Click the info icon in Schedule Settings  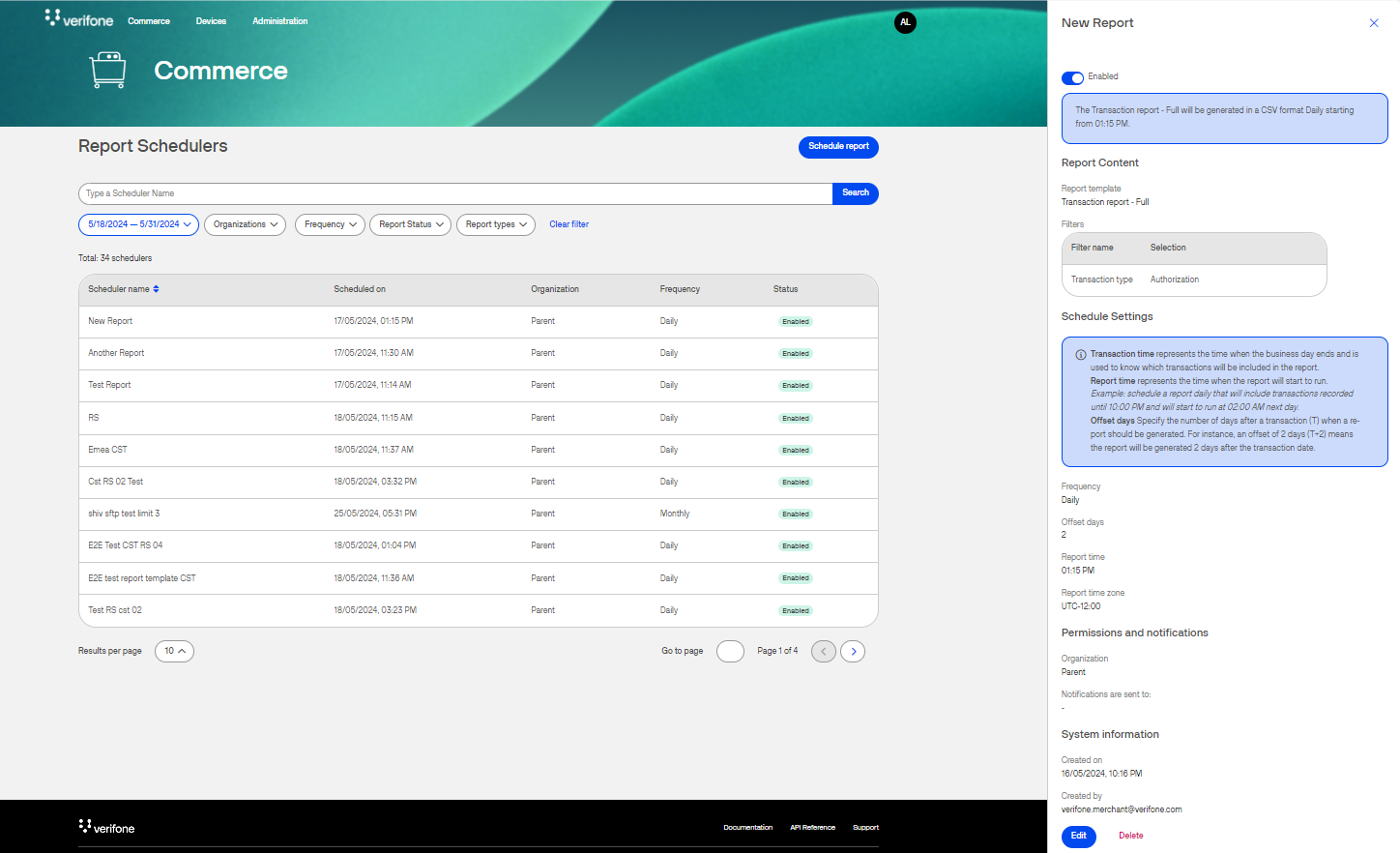click(1081, 354)
